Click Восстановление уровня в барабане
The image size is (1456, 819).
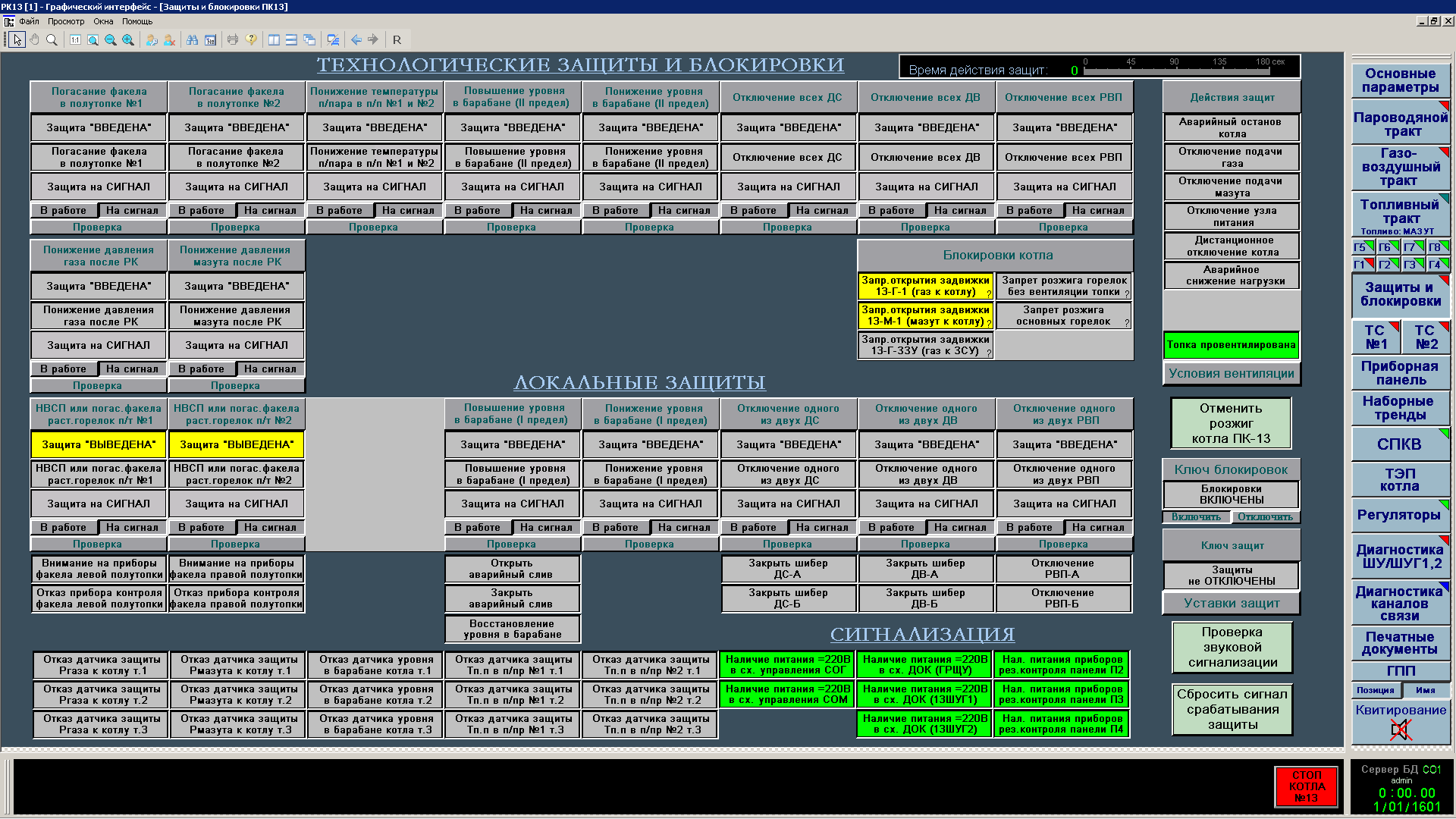pyautogui.click(x=512, y=629)
